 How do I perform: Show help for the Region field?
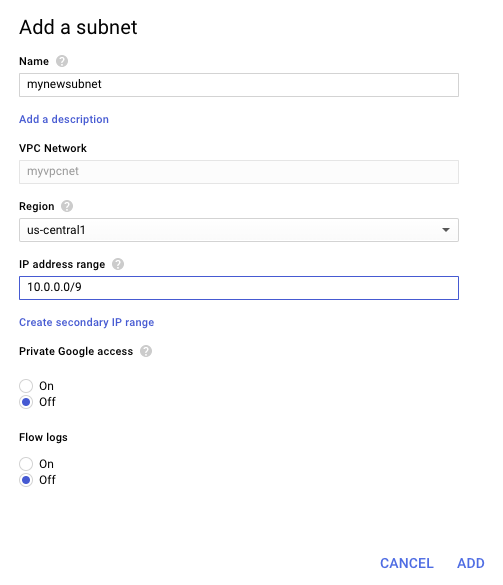(67, 206)
